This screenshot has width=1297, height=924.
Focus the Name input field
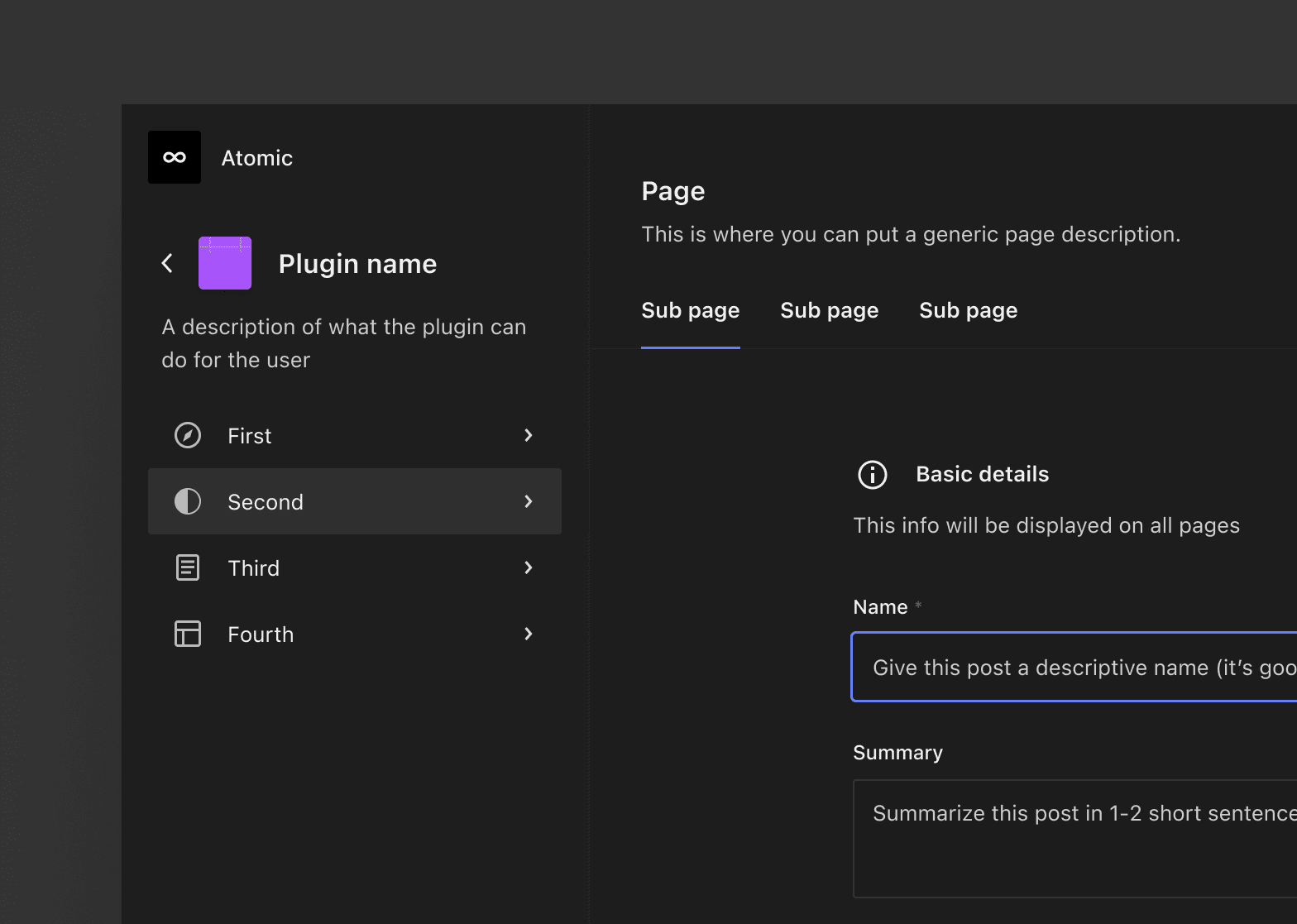tap(1075, 668)
